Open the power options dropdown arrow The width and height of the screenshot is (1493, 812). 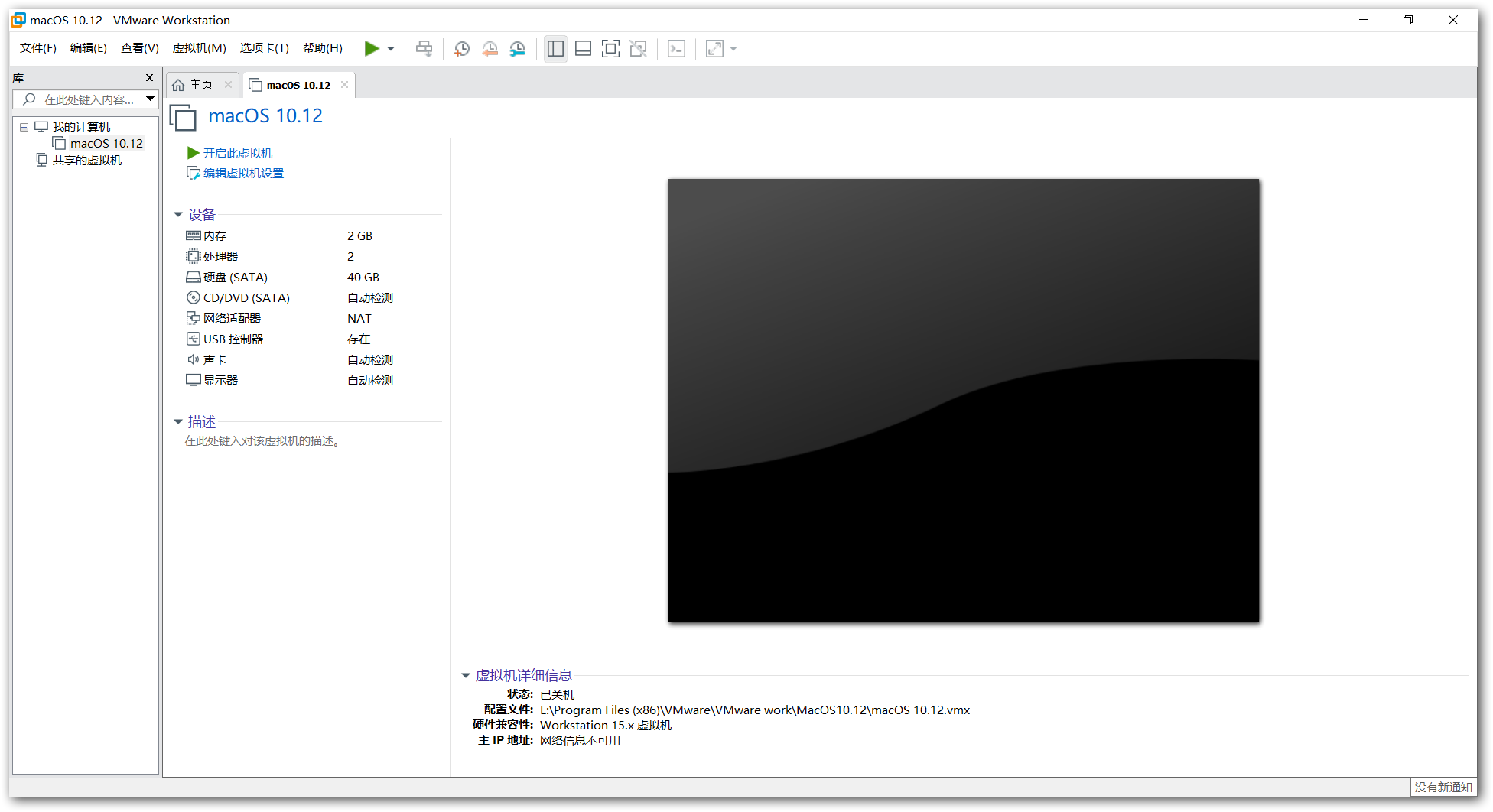point(391,49)
